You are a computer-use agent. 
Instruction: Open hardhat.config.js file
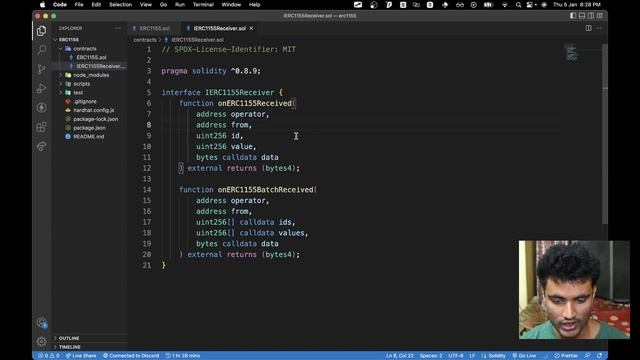pos(93,110)
